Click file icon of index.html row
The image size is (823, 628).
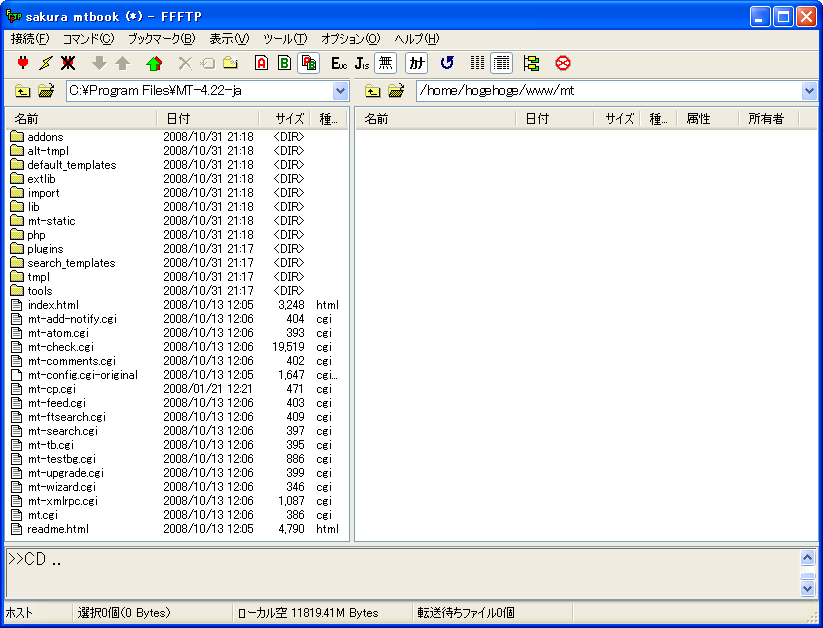pyautogui.click(x=17, y=305)
